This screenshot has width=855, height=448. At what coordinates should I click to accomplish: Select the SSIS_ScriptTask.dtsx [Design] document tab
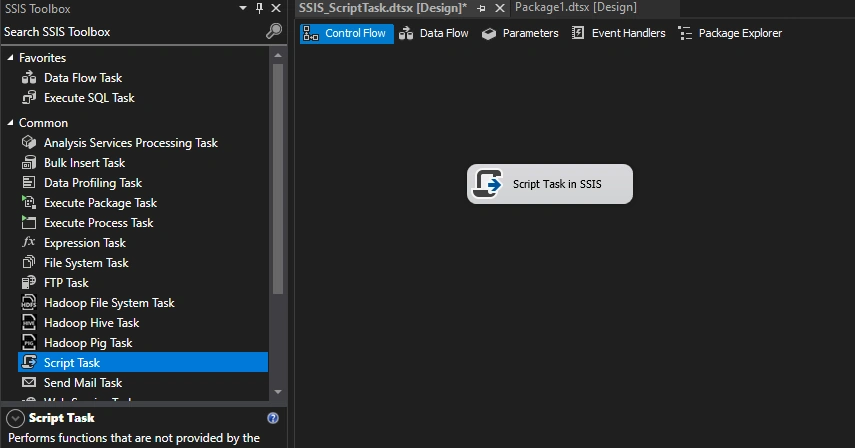click(x=383, y=8)
